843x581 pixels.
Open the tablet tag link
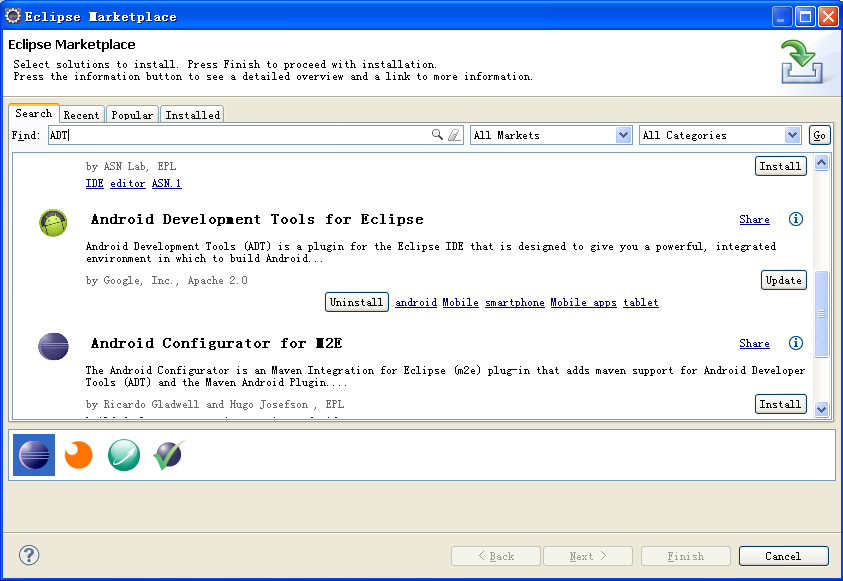click(x=641, y=302)
